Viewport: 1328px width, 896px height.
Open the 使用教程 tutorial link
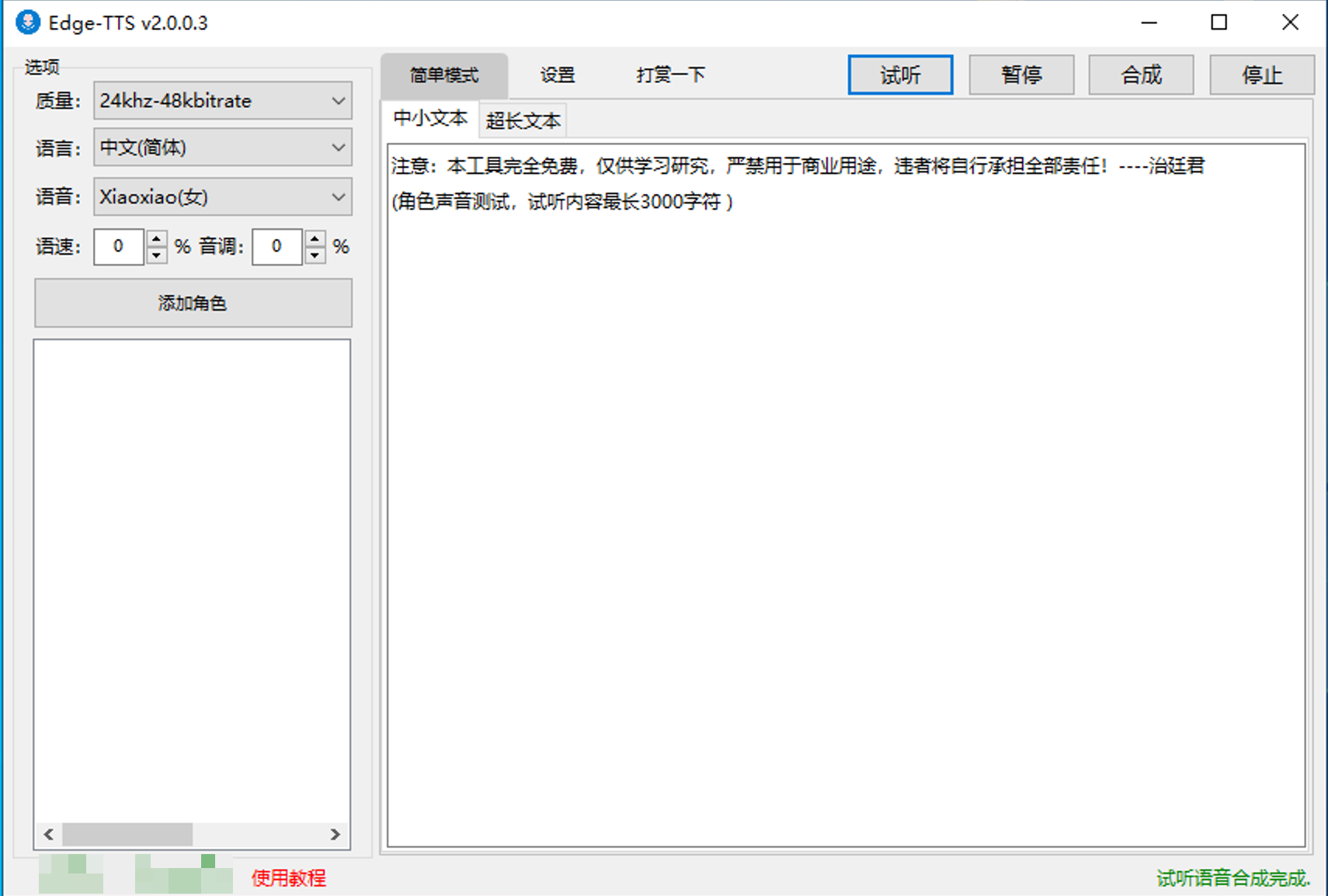click(289, 878)
